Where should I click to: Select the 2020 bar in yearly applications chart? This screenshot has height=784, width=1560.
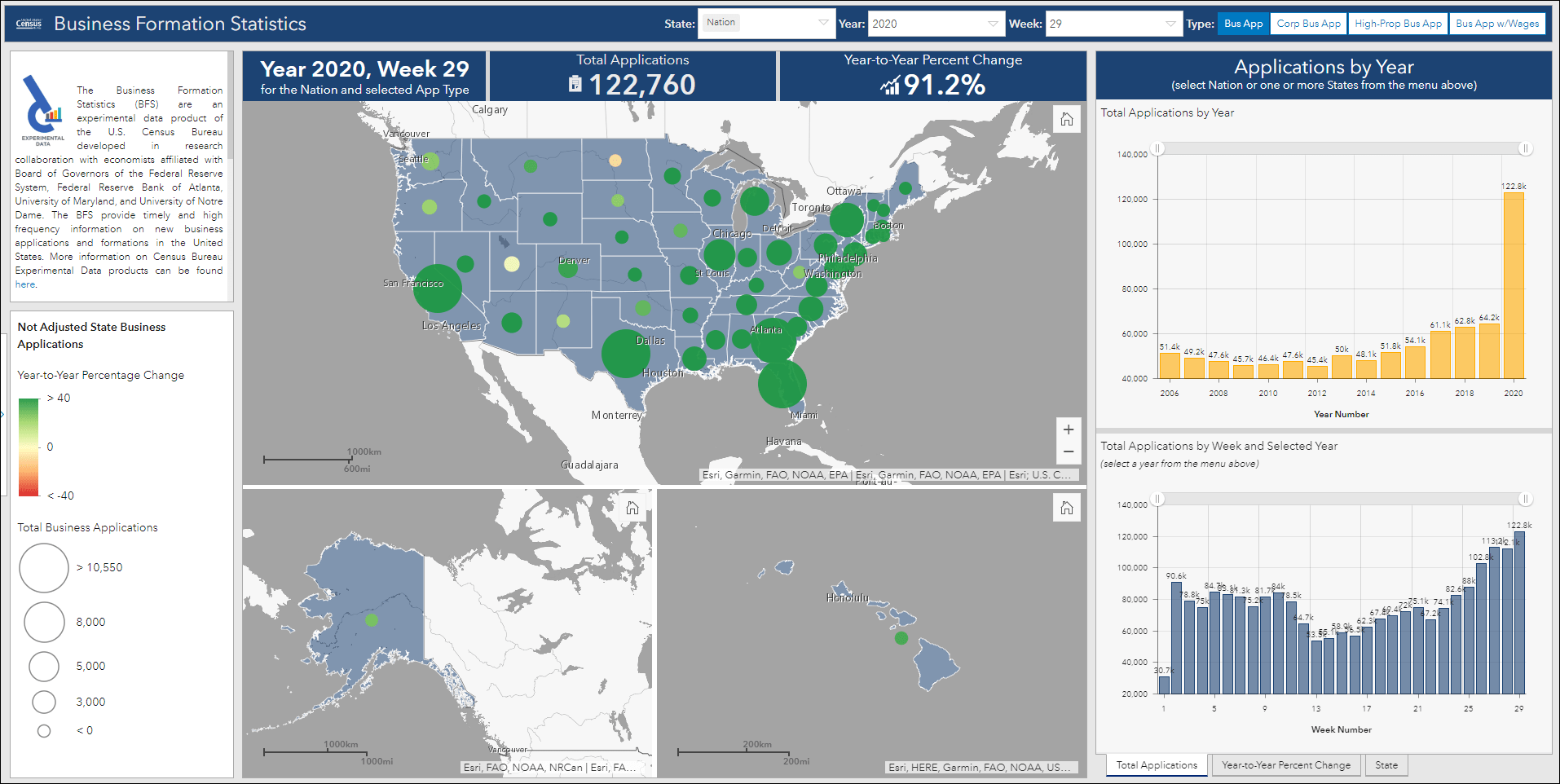(x=1514, y=285)
